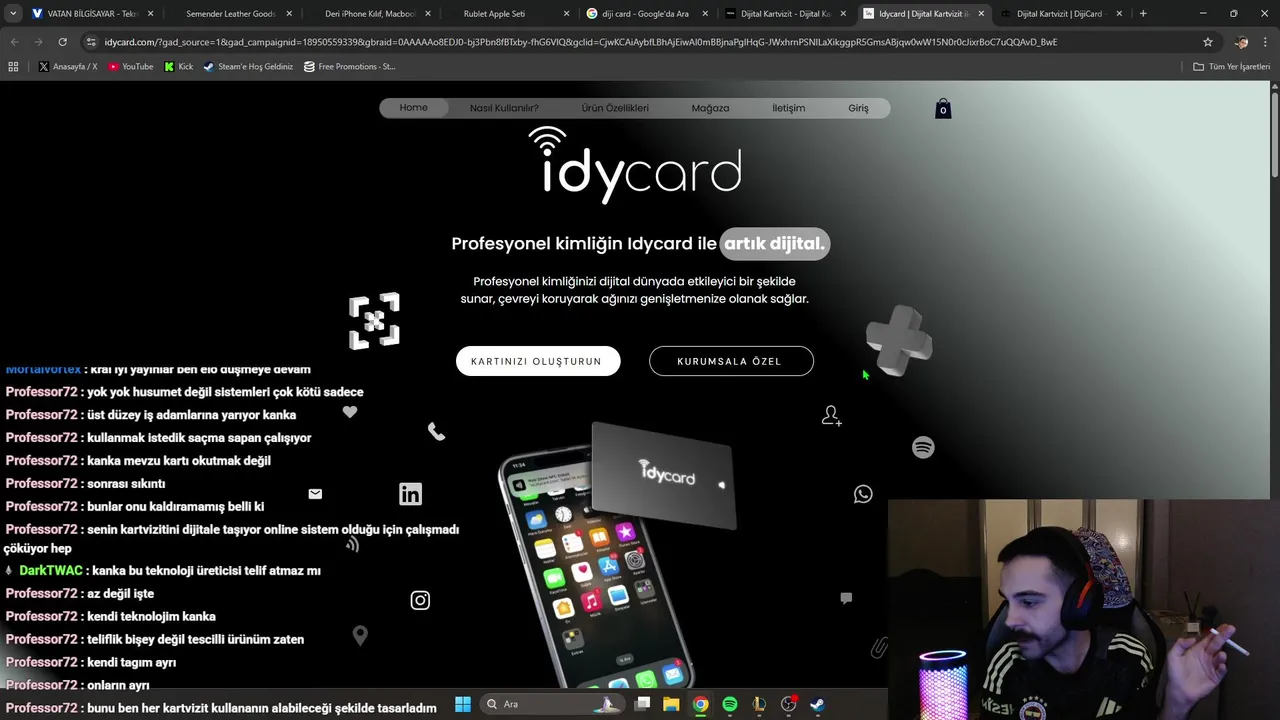
Task: Open Ürün Özellikleri menu item
Action: 615,108
